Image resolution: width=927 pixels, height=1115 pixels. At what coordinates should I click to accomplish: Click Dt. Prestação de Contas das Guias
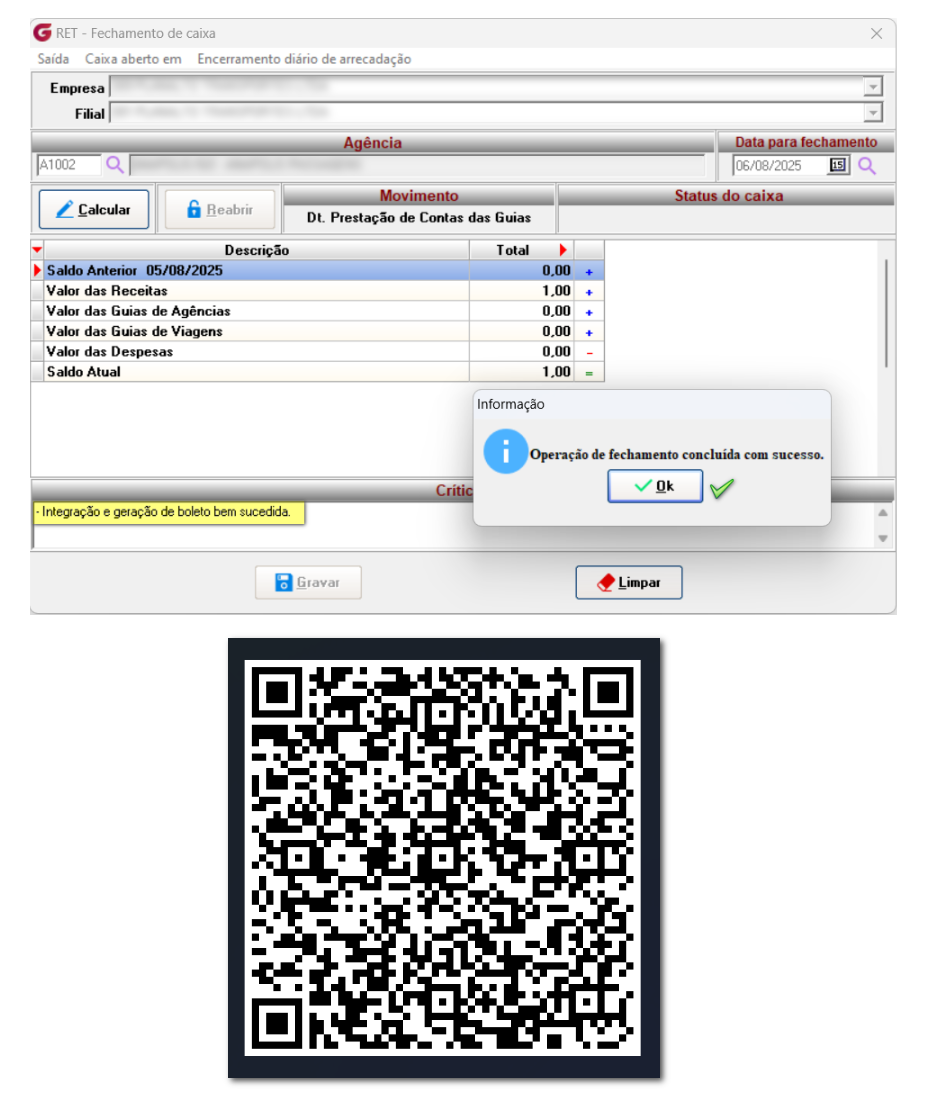pos(419,218)
